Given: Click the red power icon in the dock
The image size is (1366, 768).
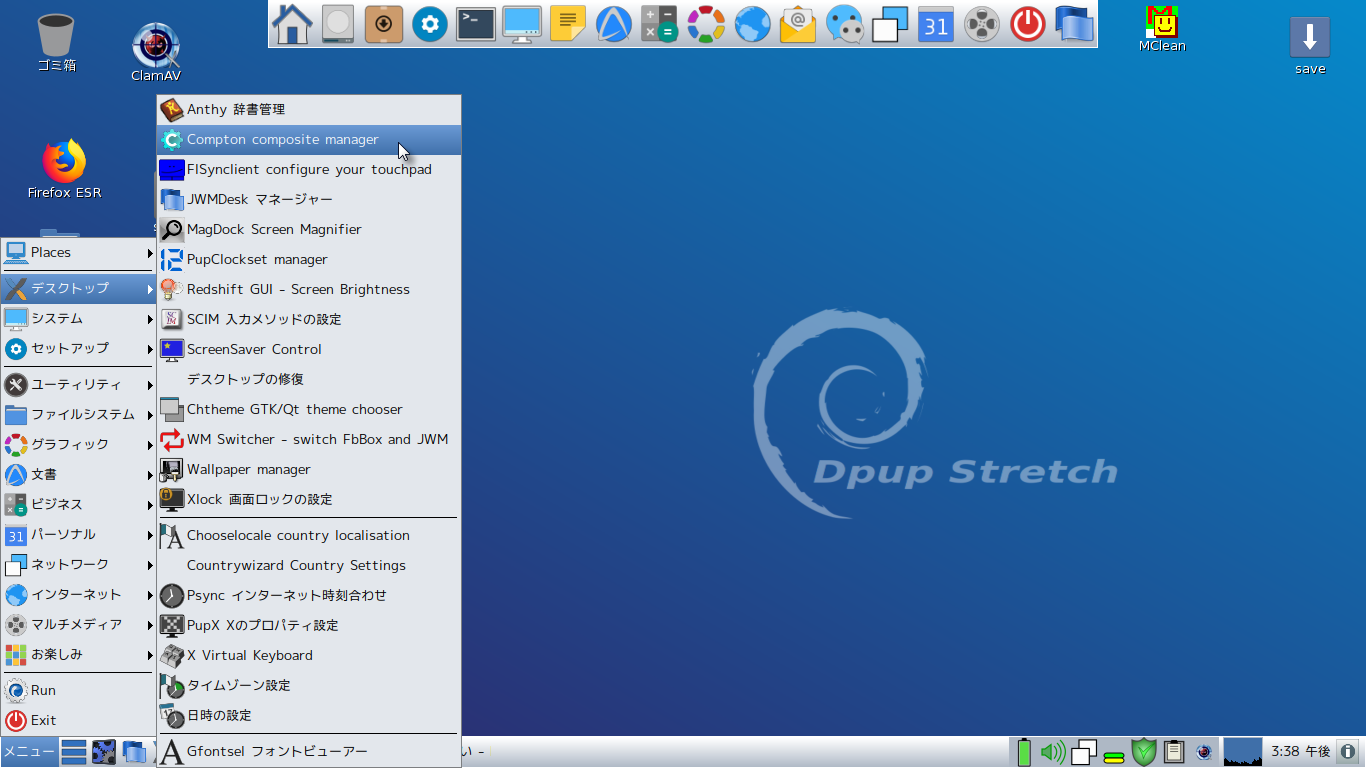Looking at the screenshot, I should pos(1028,24).
